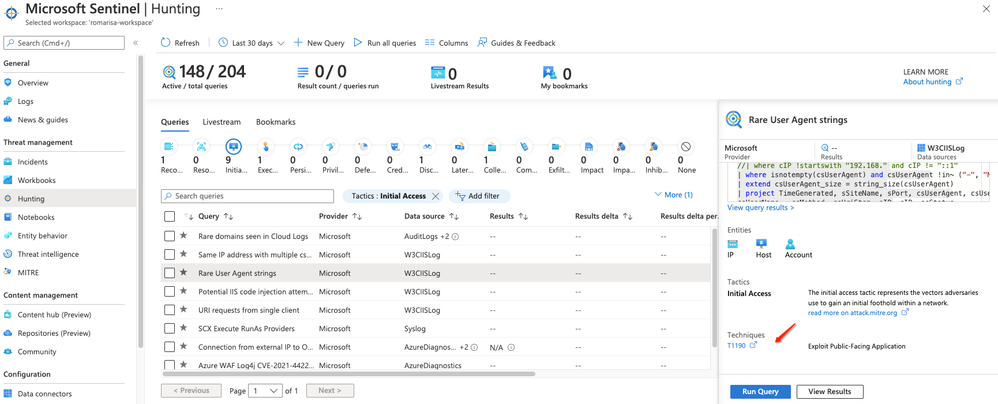Image resolution: width=998 pixels, height=404 pixels.
Task: Select the Command and Control tactic icon
Action: point(524,146)
